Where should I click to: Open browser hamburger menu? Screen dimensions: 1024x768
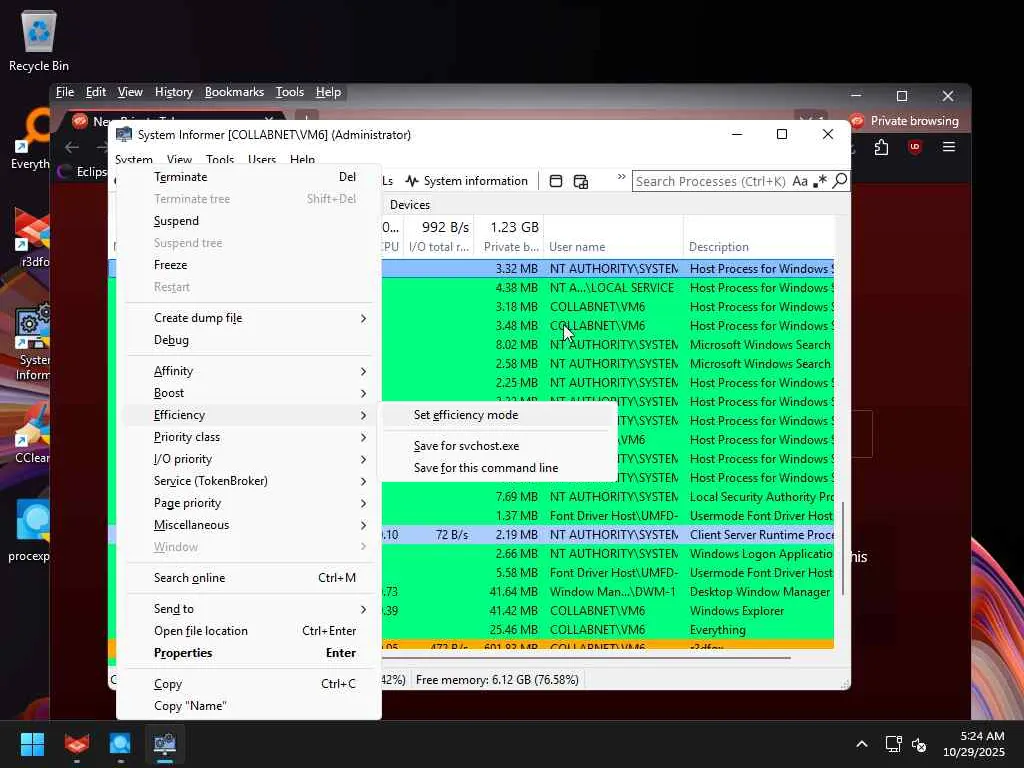pos(949,147)
